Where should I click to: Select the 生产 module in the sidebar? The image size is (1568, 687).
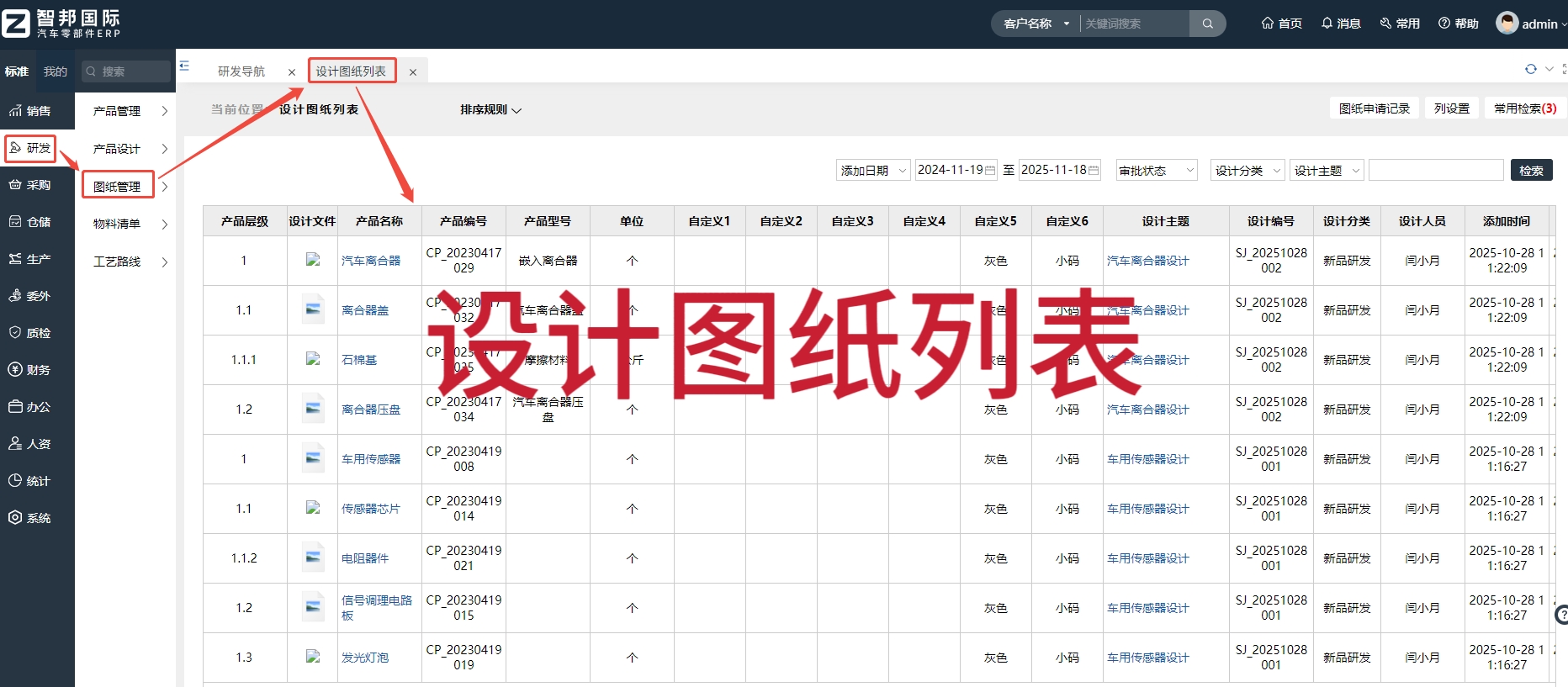tap(30, 259)
